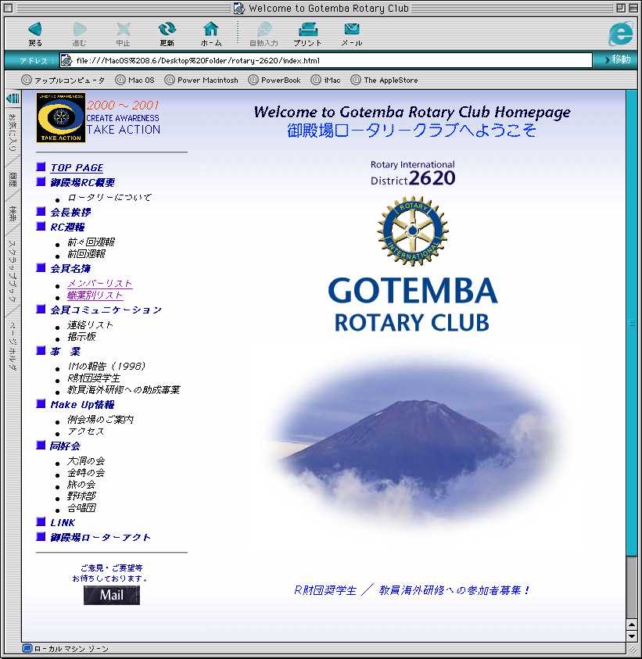
Task: Open the 御殿場ローターアクト link
Action: pyautogui.click(x=100, y=538)
